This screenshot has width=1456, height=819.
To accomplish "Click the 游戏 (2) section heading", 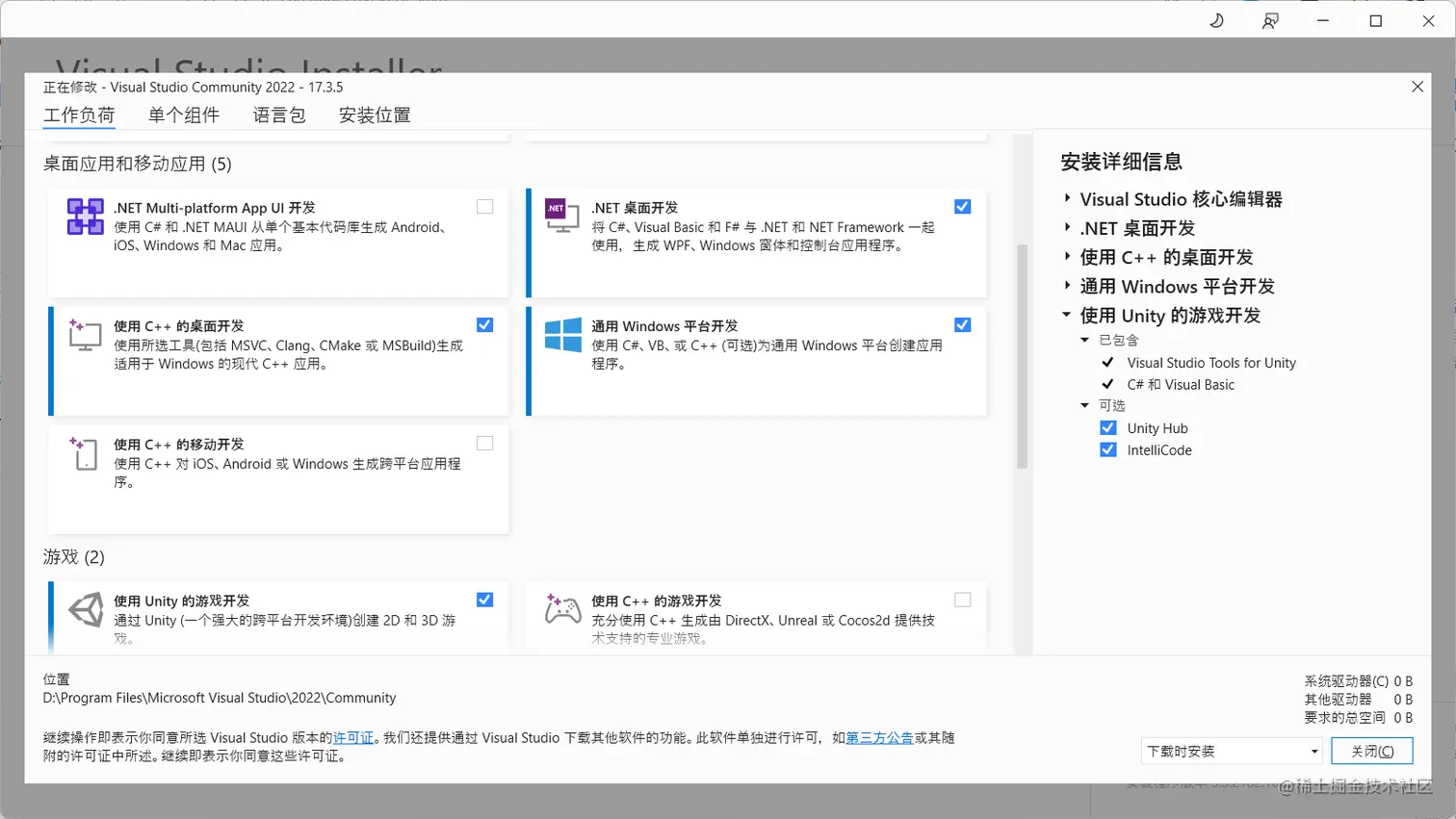I will tap(74, 557).
